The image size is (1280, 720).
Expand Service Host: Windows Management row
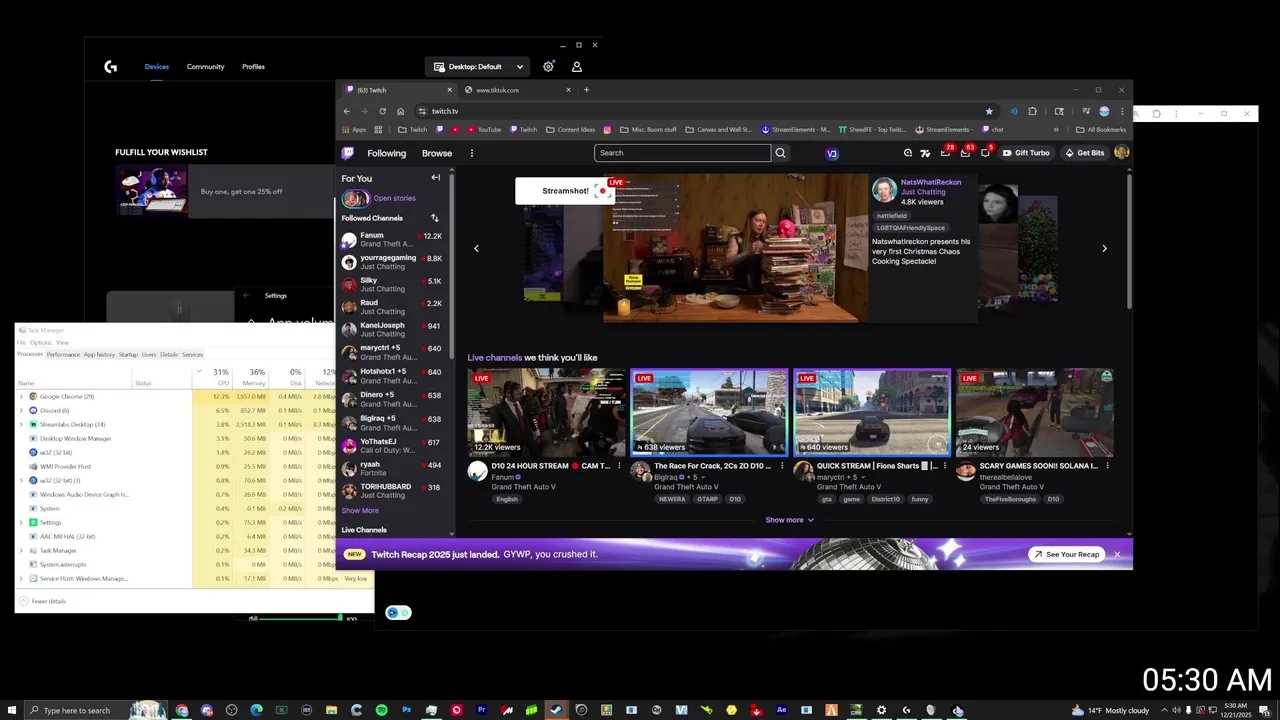coord(21,578)
